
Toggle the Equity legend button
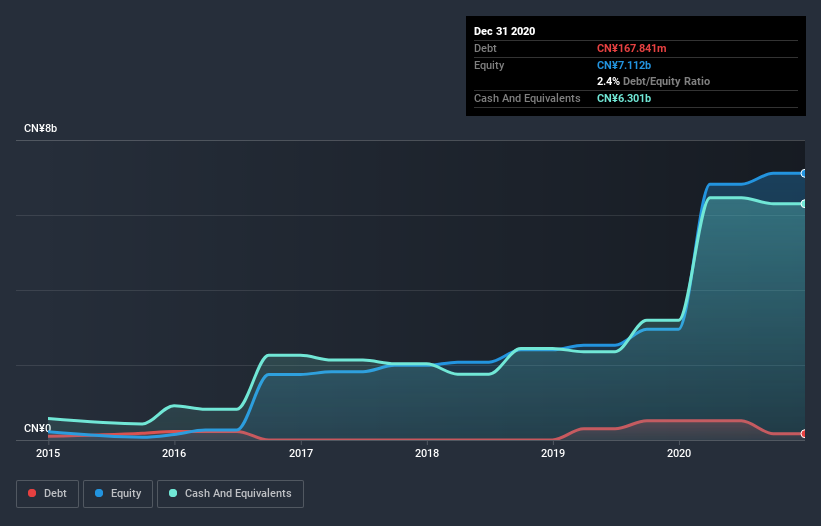click(x=118, y=494)
